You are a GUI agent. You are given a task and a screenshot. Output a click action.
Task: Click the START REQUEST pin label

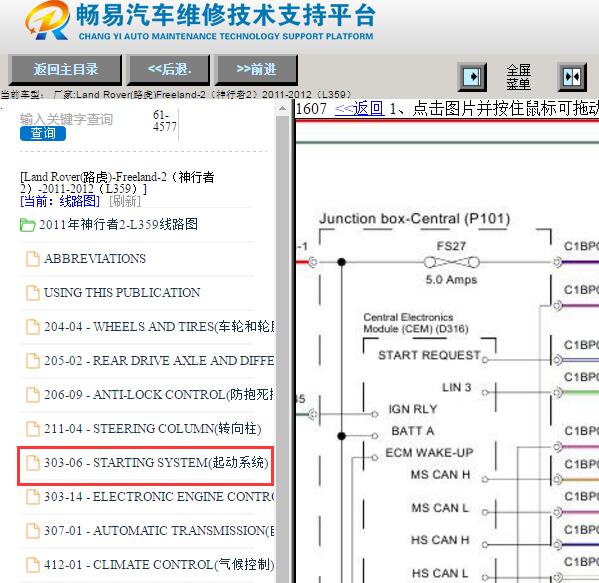[429, 355]
